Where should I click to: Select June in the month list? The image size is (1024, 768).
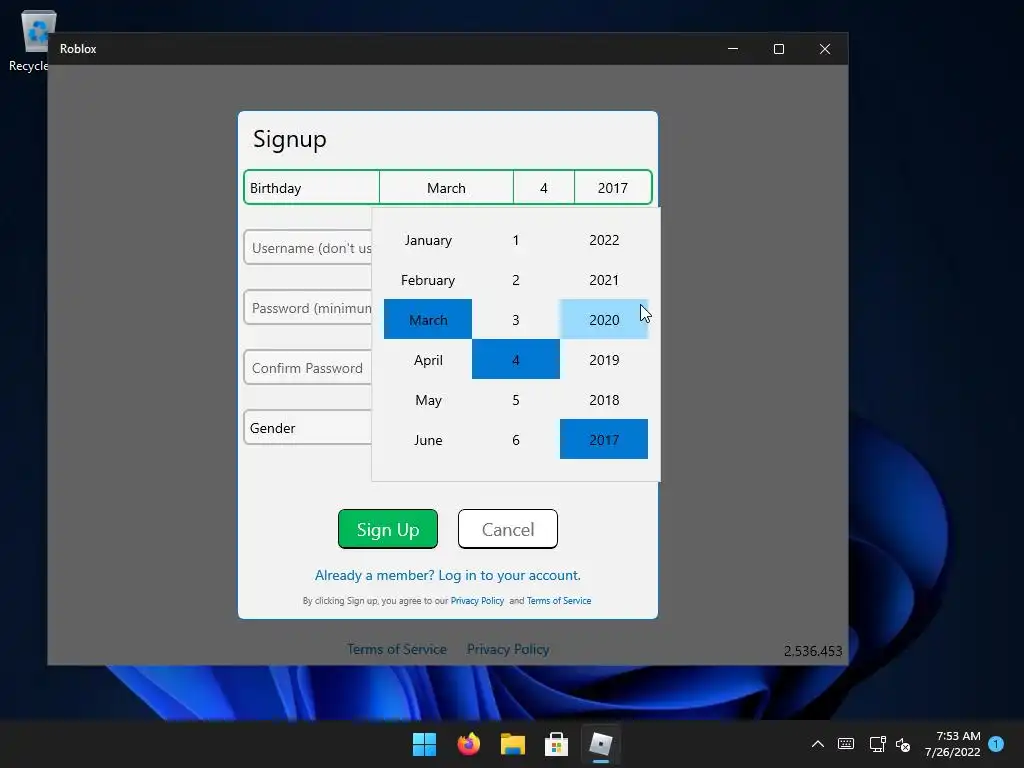[428, 440]
